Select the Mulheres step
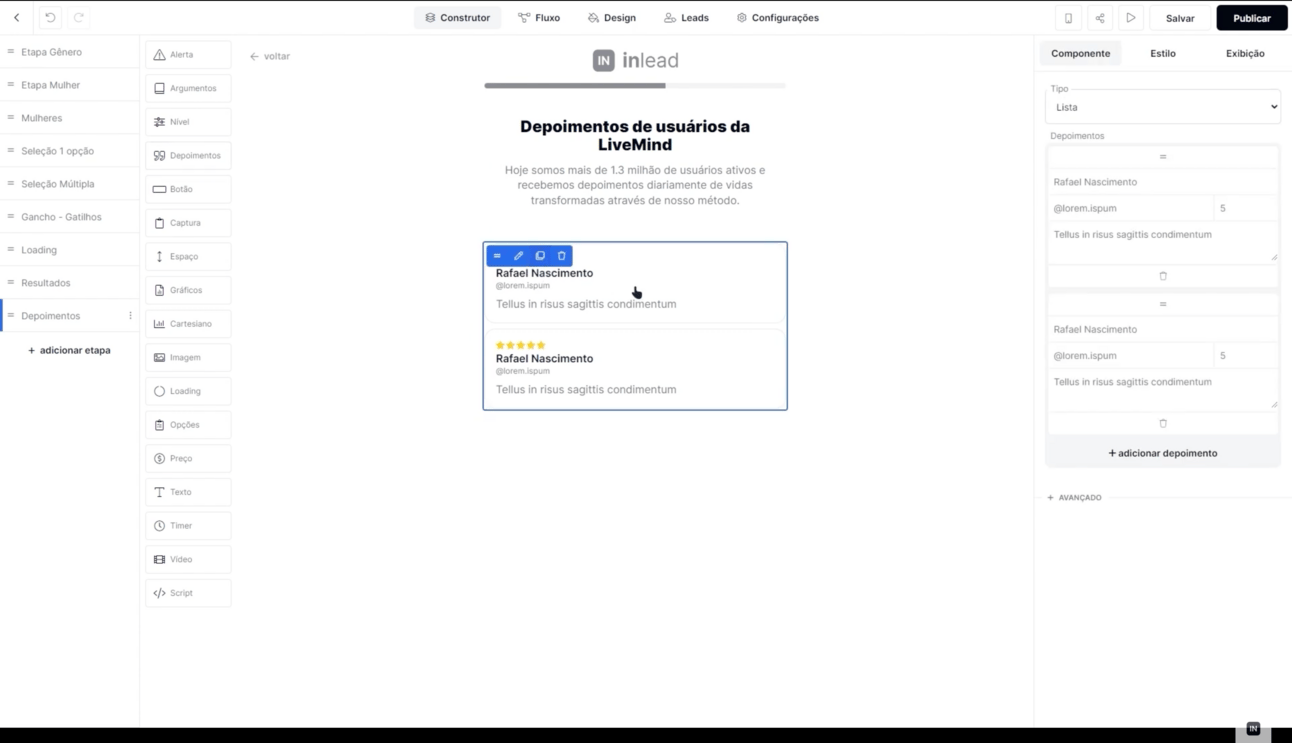This screenshot has width=1292, height=743. coord(70,118)
